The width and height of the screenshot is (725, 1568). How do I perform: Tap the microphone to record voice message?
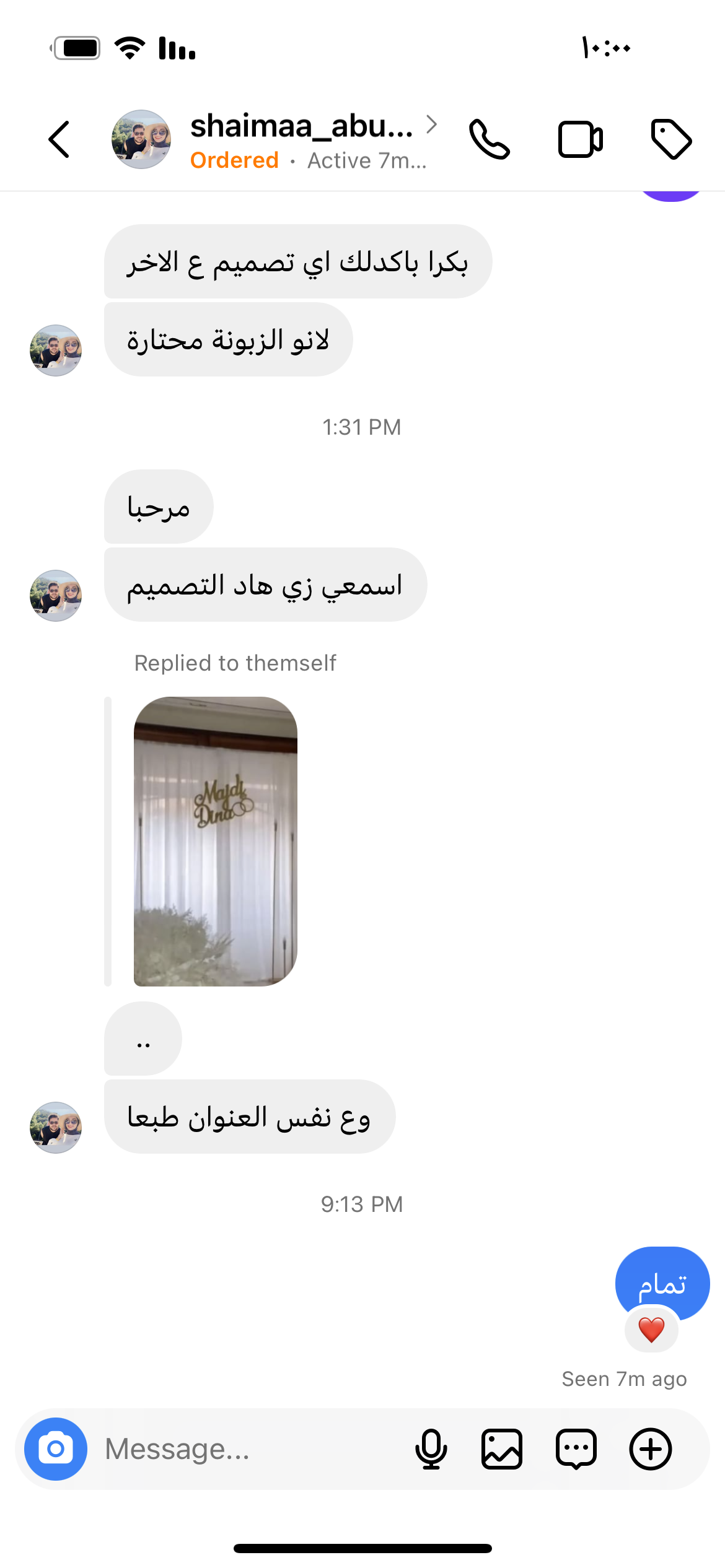[431, 1449]
